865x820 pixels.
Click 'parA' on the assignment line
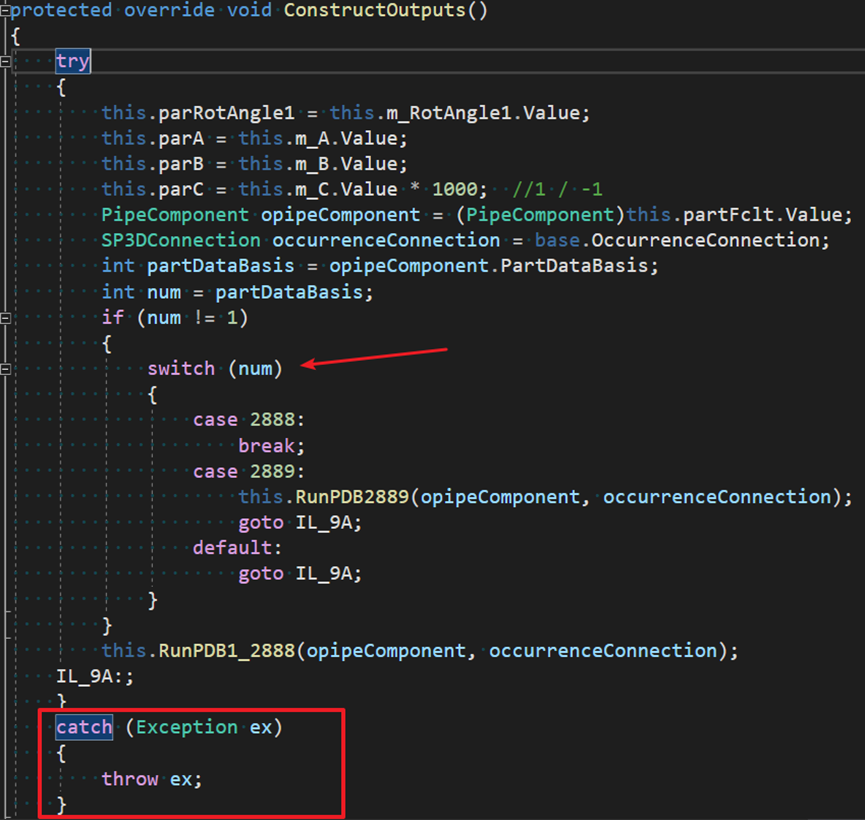(181, 139)
